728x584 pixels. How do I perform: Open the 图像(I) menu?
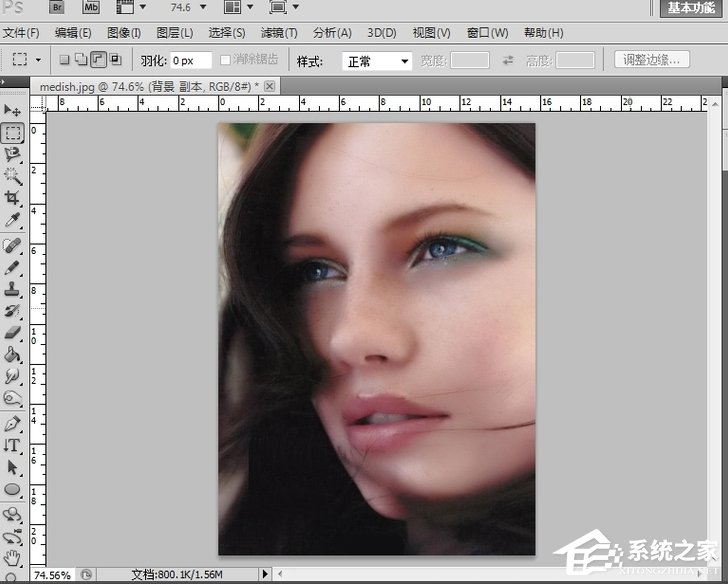124,33
